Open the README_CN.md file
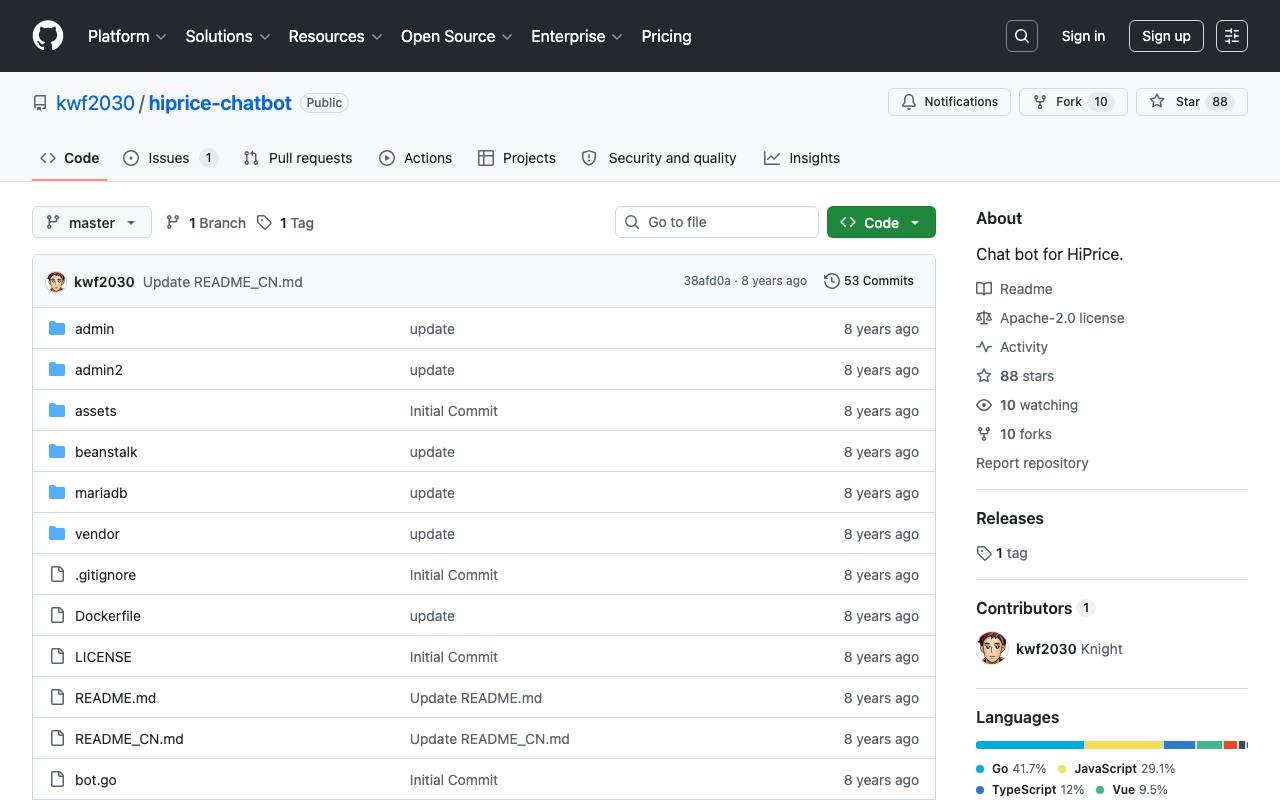This screenshot has width=1280, height=800. (129, 739)
